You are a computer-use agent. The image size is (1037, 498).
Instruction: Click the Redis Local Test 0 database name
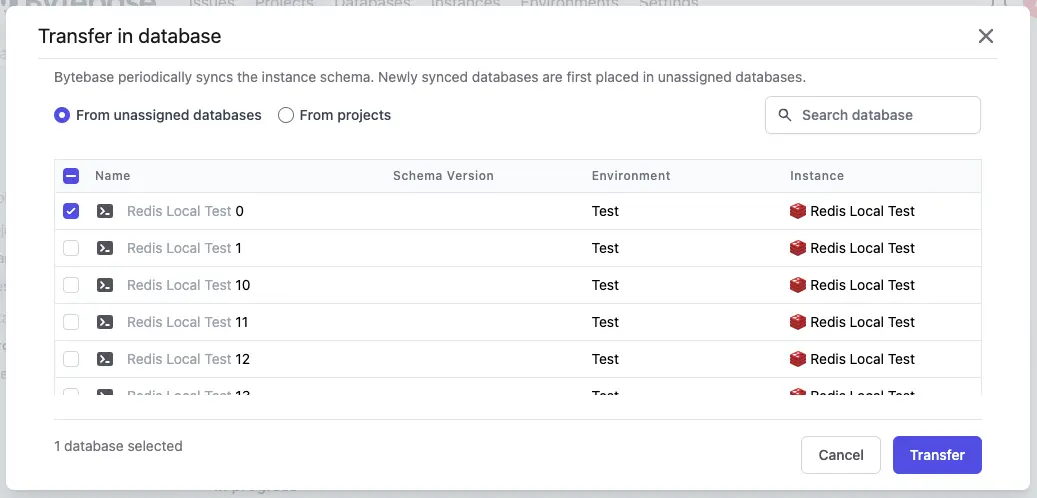(185, 211)
